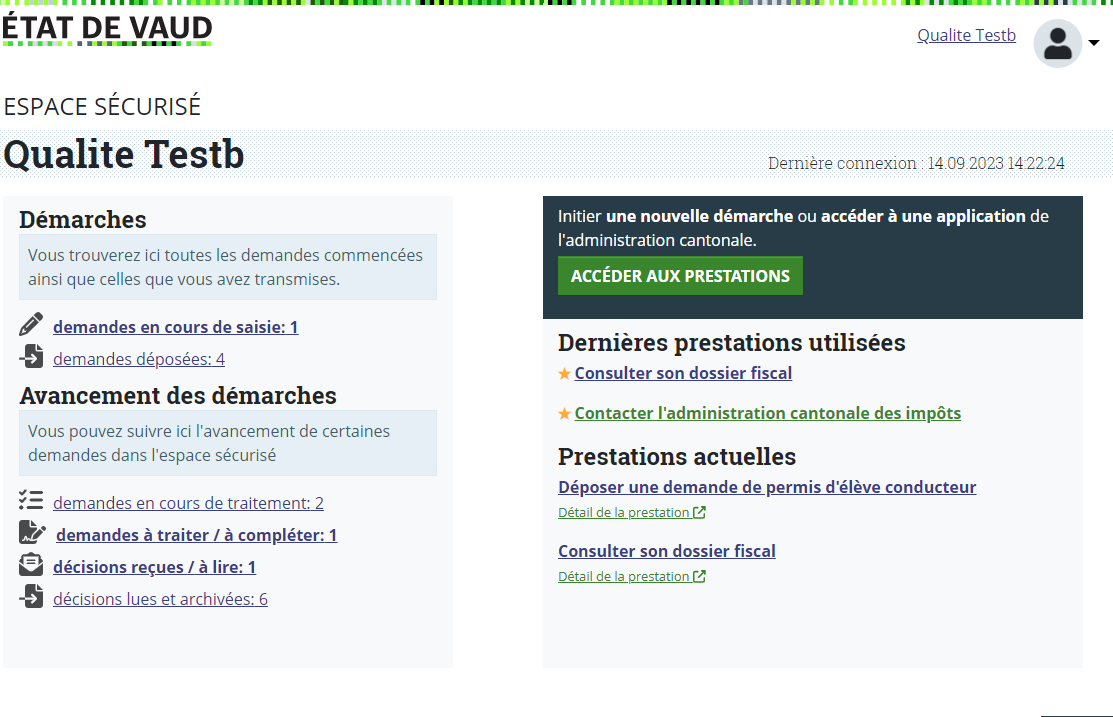Click star icon beside Consulter son dossier fiscal
1113x717 pixels.
(x=564, y=373)
